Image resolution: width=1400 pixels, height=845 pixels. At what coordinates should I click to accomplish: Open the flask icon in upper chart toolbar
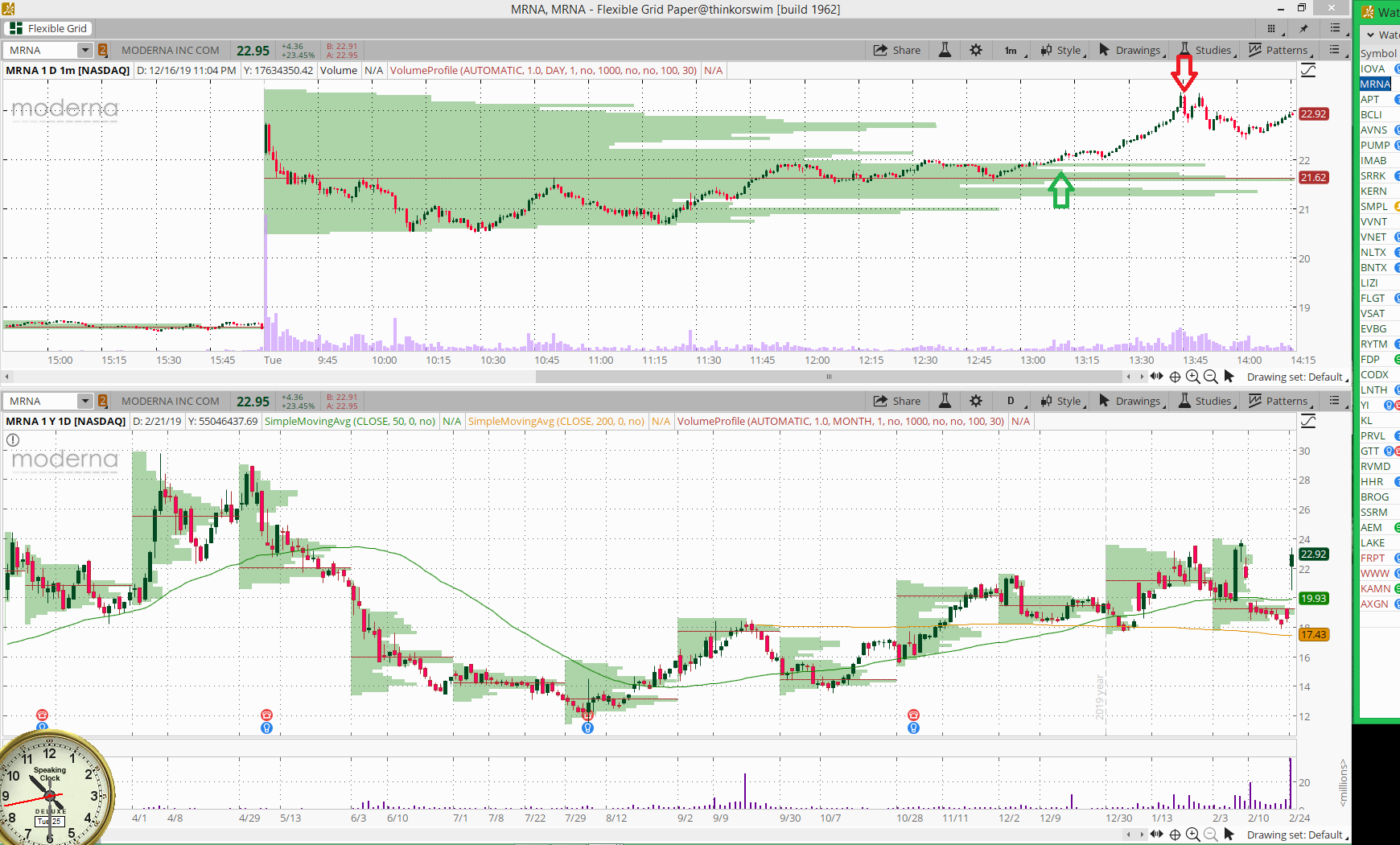tap(945, 50)
